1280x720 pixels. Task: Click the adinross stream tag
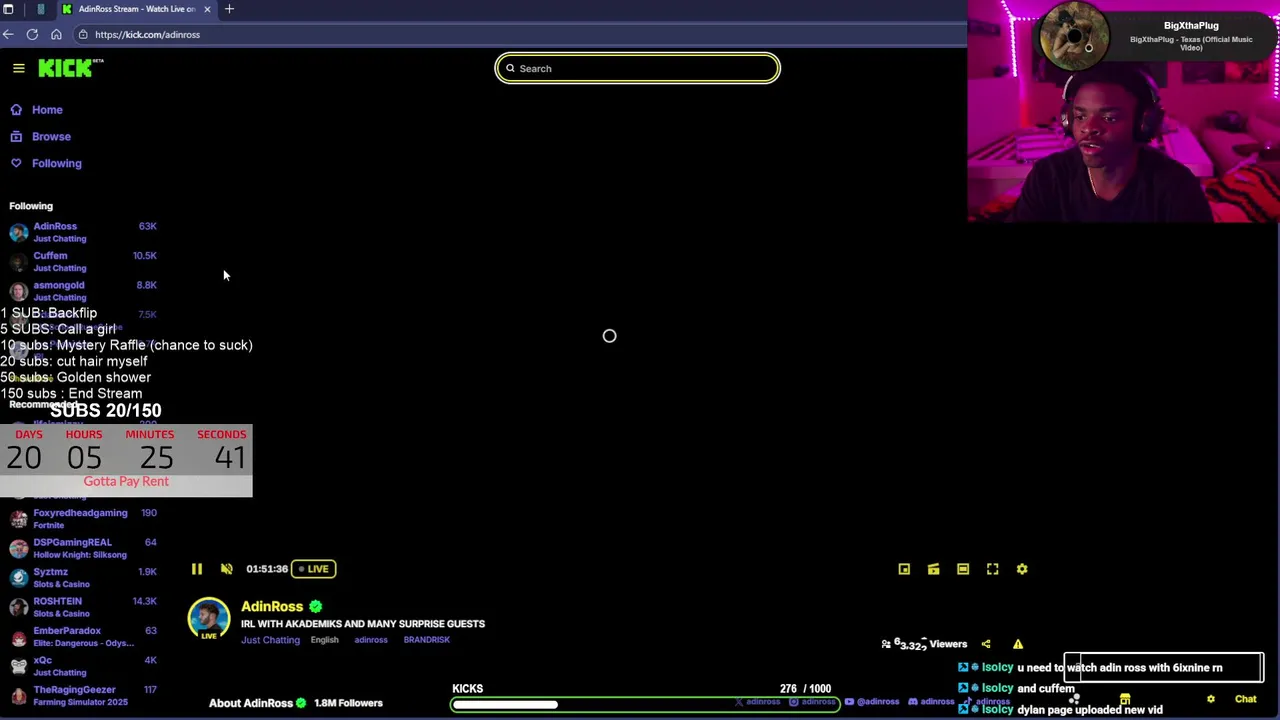tap(371, 640)
